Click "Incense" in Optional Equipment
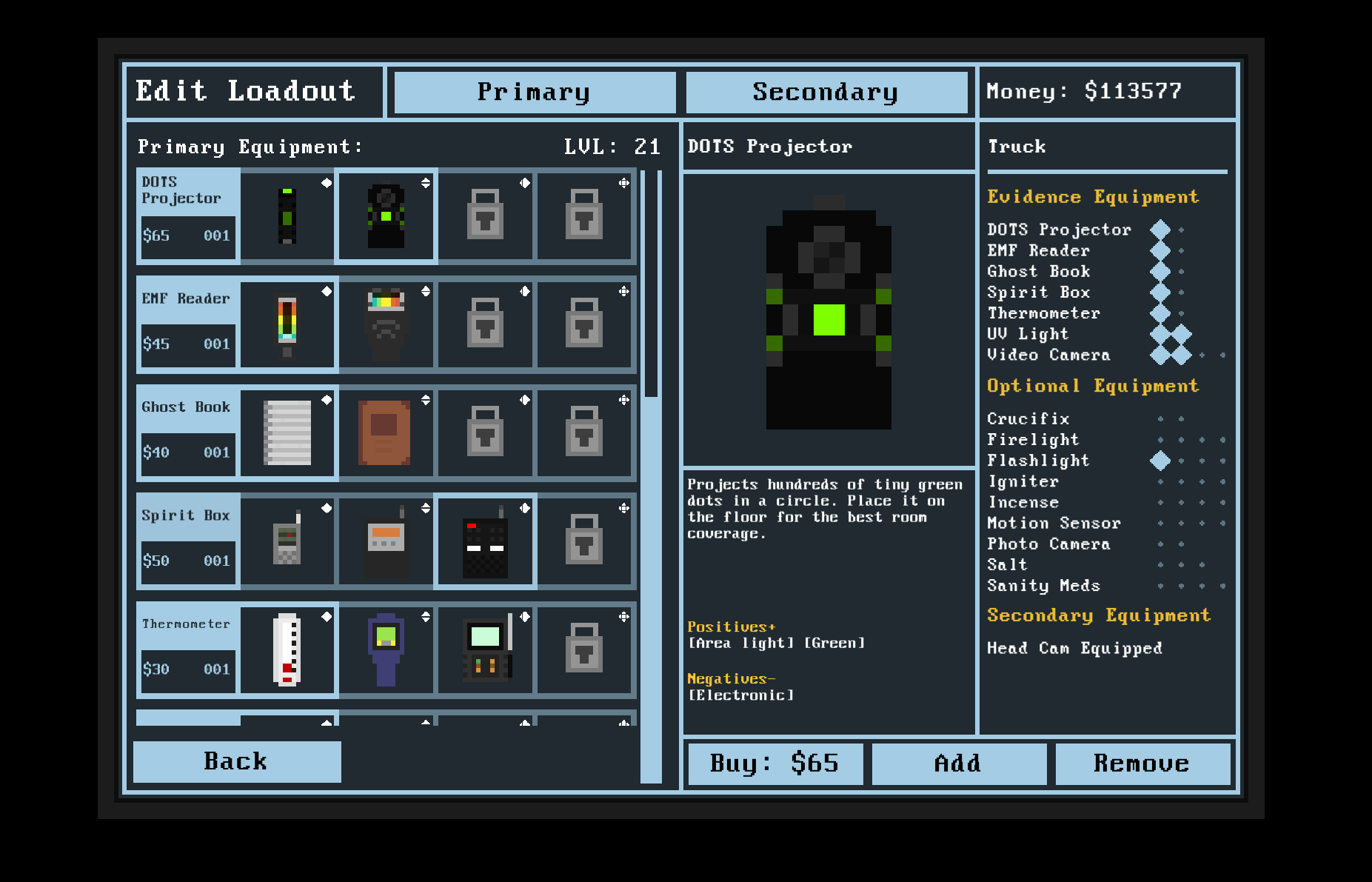The image size is (1372, 882). click(x=1023, y=502)
